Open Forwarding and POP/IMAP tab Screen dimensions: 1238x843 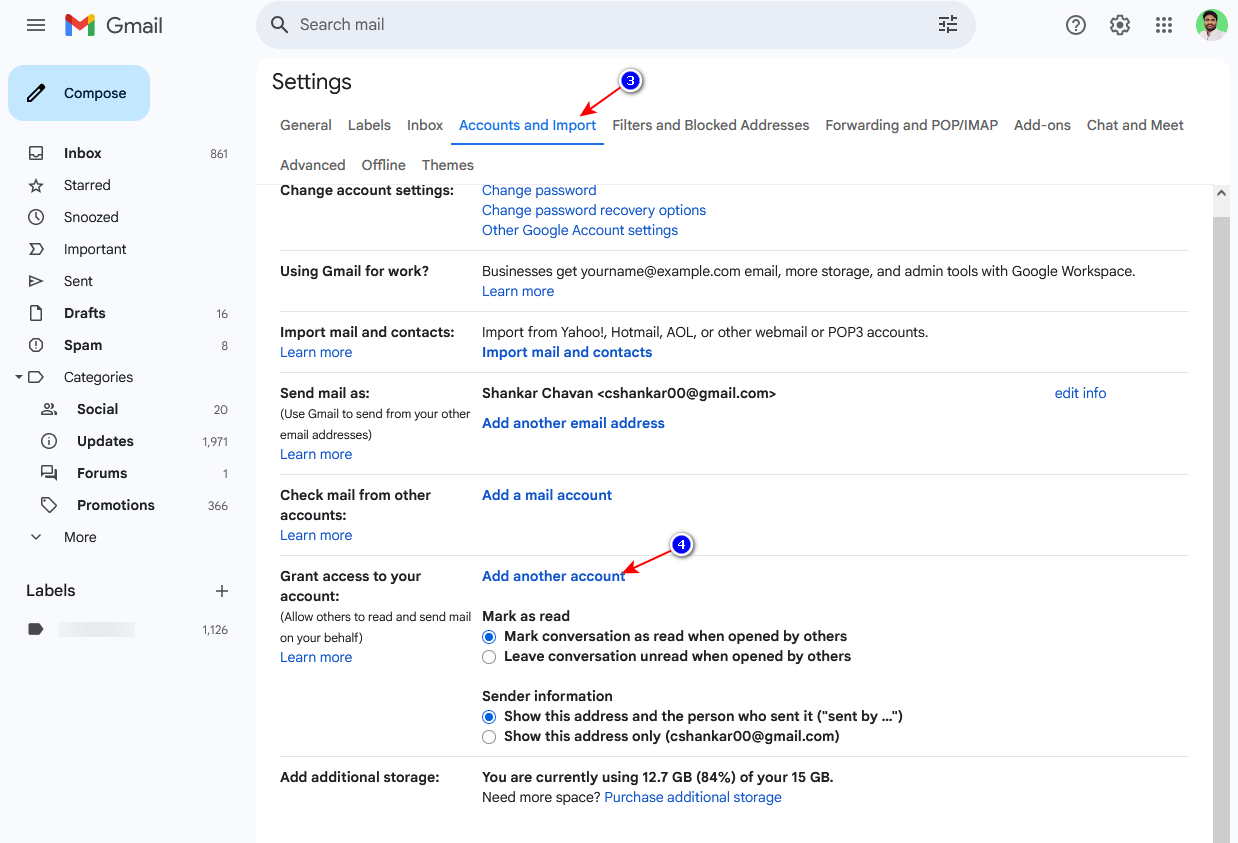[x=912, y=125]
